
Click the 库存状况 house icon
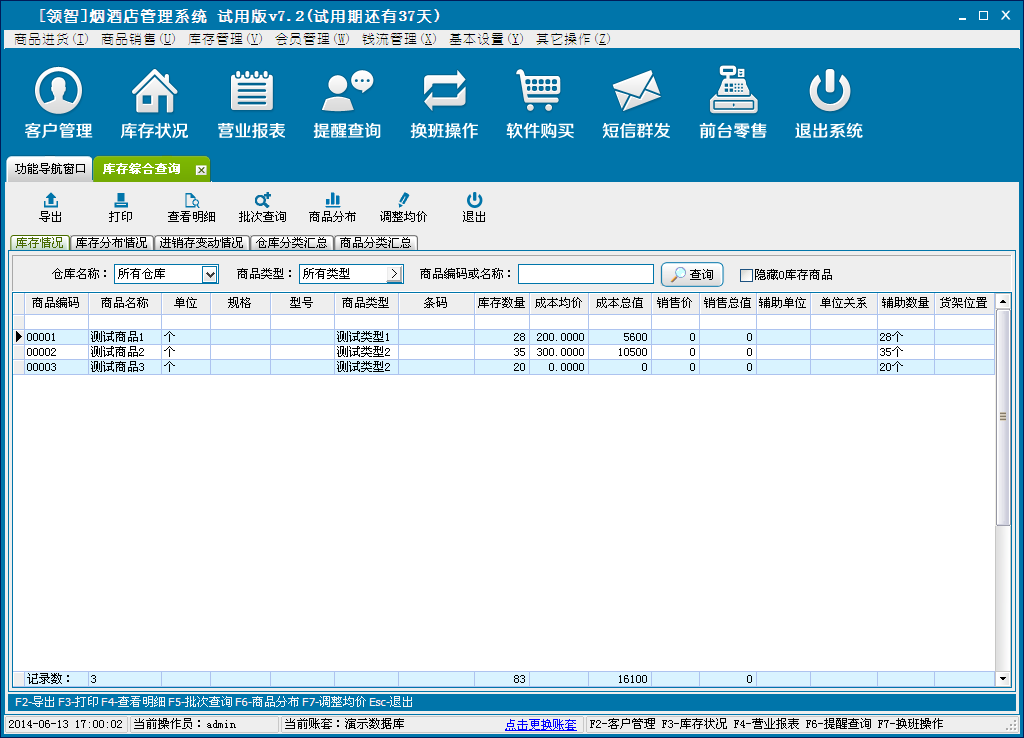154,92
